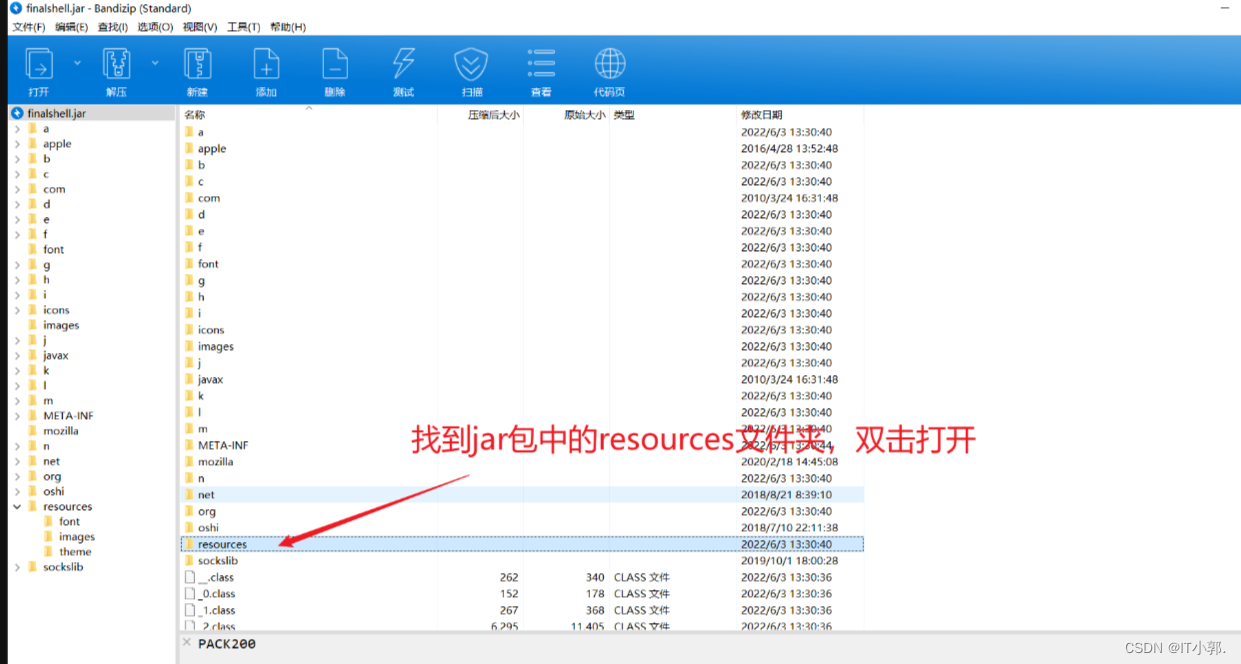Open the 文件(F) menu

pyautogui.click(x=28, y=27)
